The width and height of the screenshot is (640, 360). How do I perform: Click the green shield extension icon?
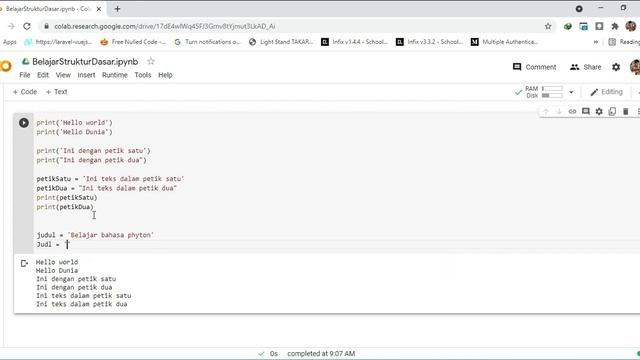click(568, 26)
